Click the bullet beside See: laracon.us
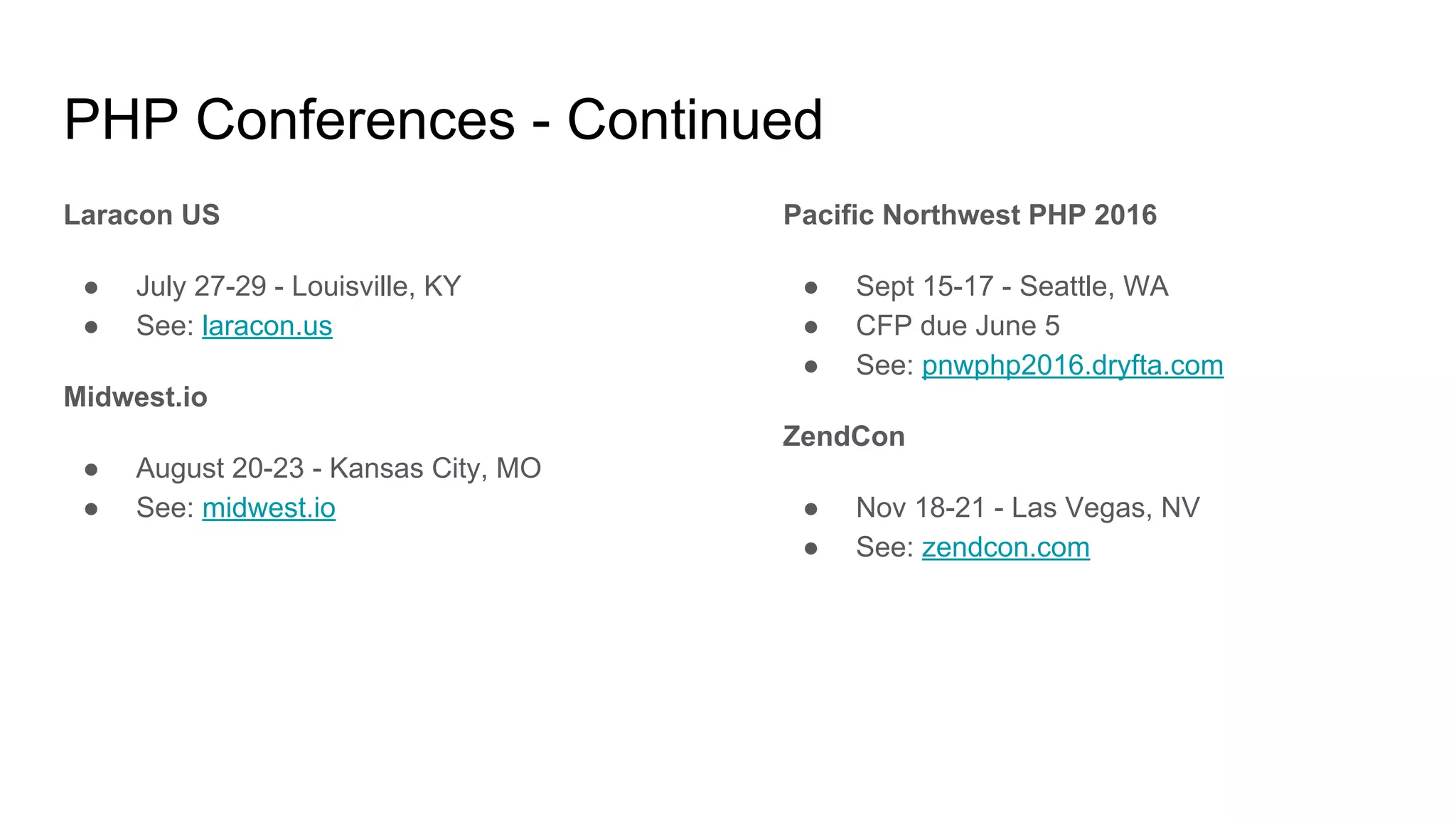Viewport: 1456px width, 819px height. [91, 327]
